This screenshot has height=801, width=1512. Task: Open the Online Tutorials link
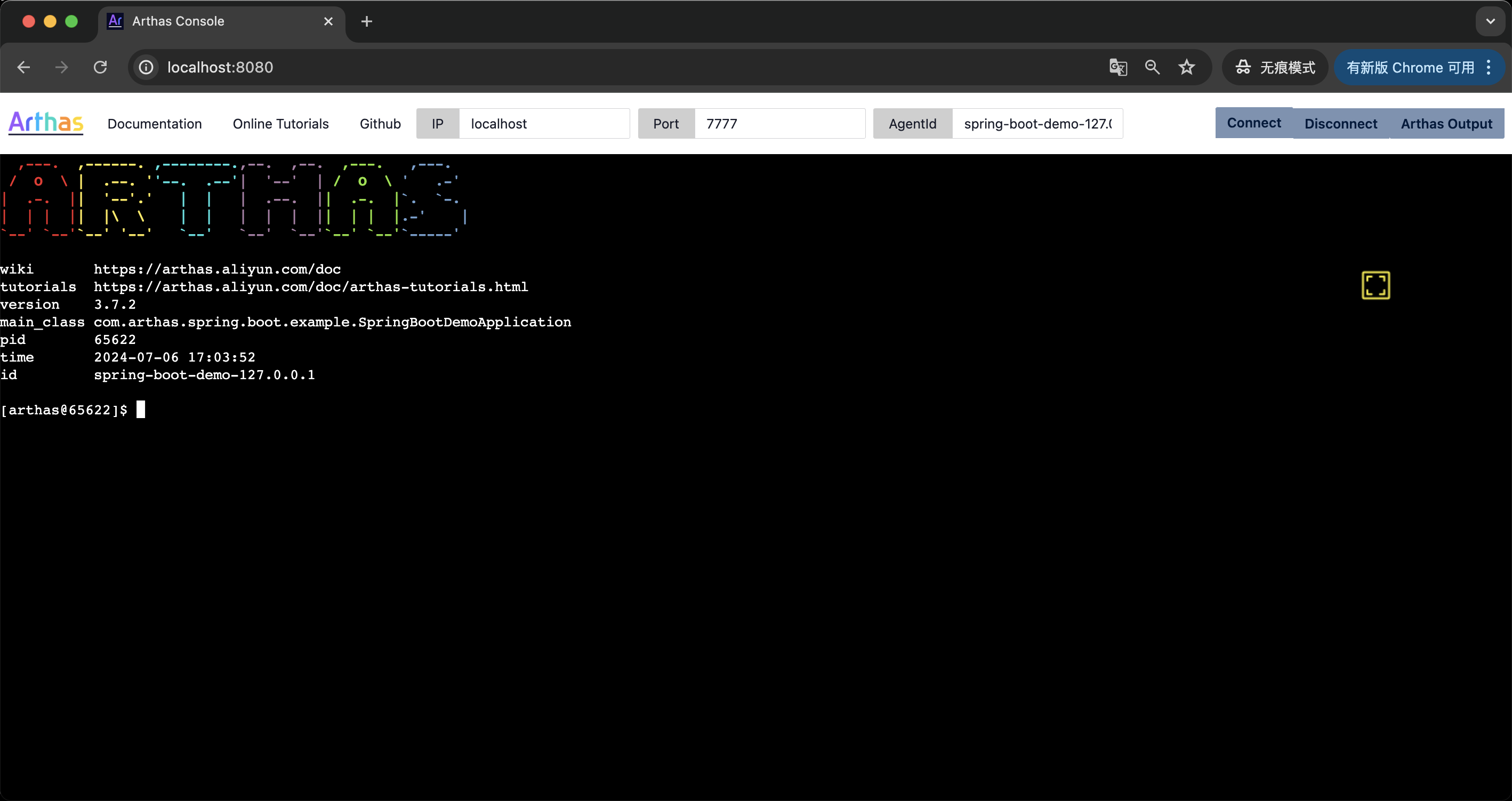(280, 124)
